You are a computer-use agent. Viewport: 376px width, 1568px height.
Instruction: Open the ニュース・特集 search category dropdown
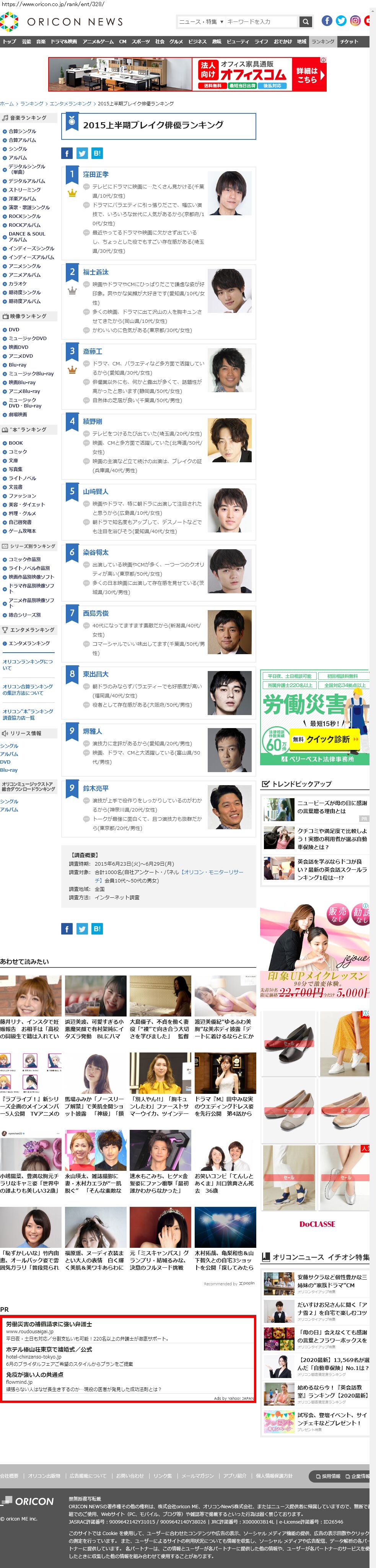[x=201, y=22]
